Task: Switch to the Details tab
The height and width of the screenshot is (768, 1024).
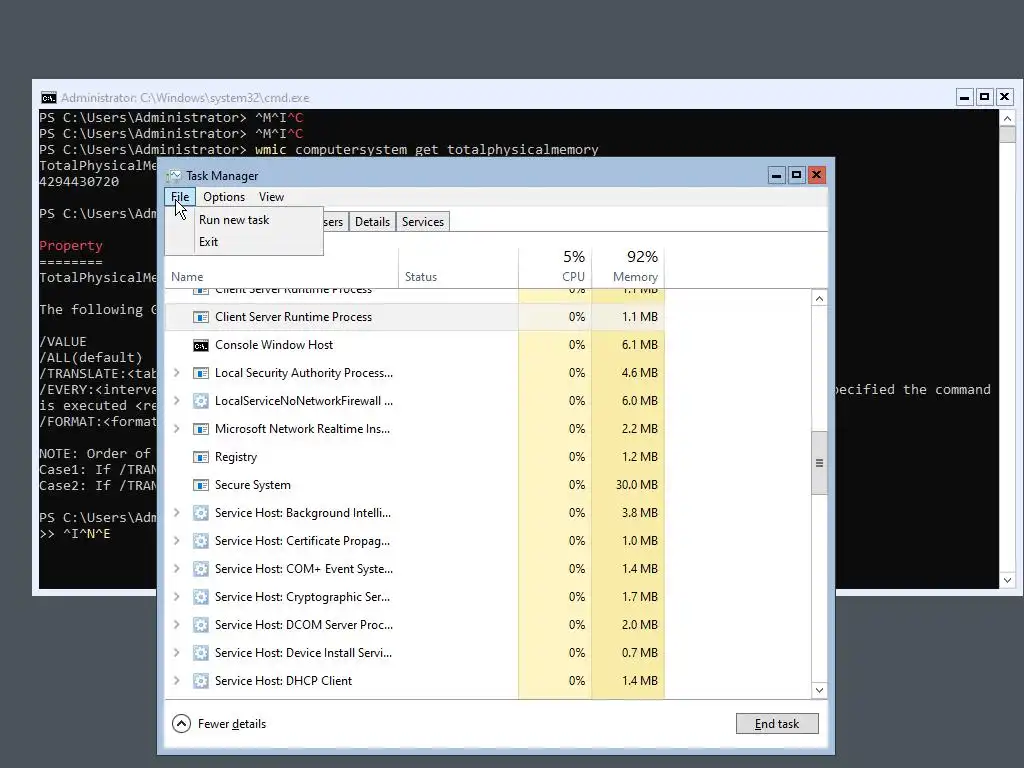Action: click(372, 221)
